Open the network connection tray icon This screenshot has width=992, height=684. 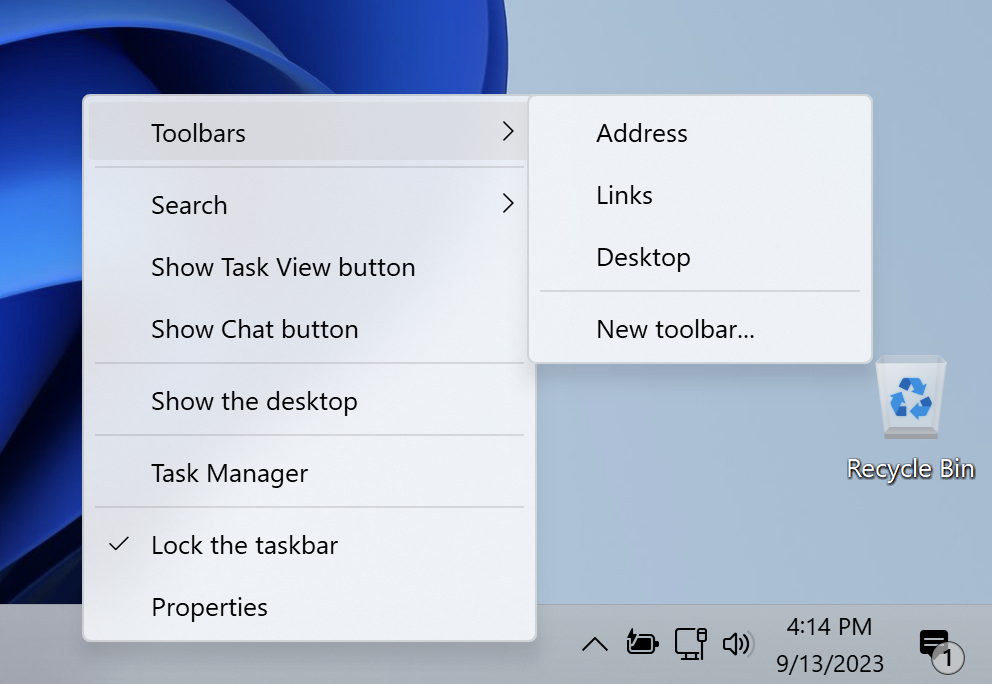tap(690, 643)
